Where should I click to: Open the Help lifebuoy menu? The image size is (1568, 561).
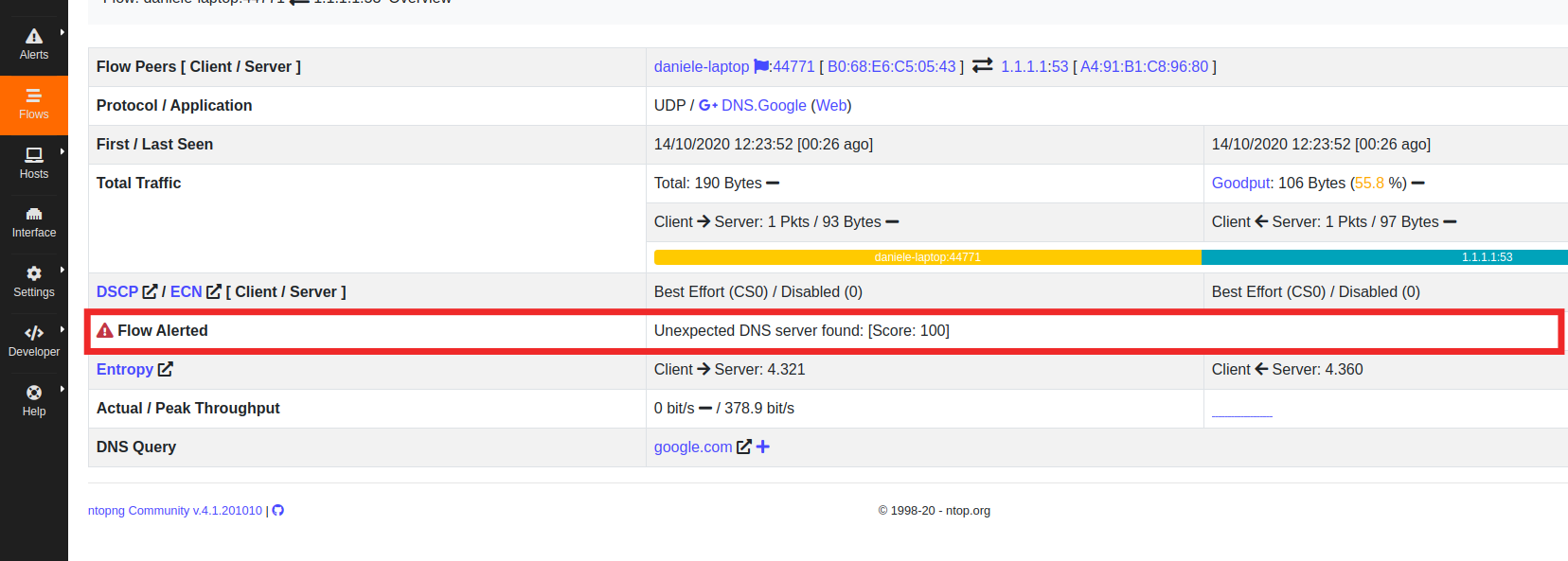(x=34, y=401)
